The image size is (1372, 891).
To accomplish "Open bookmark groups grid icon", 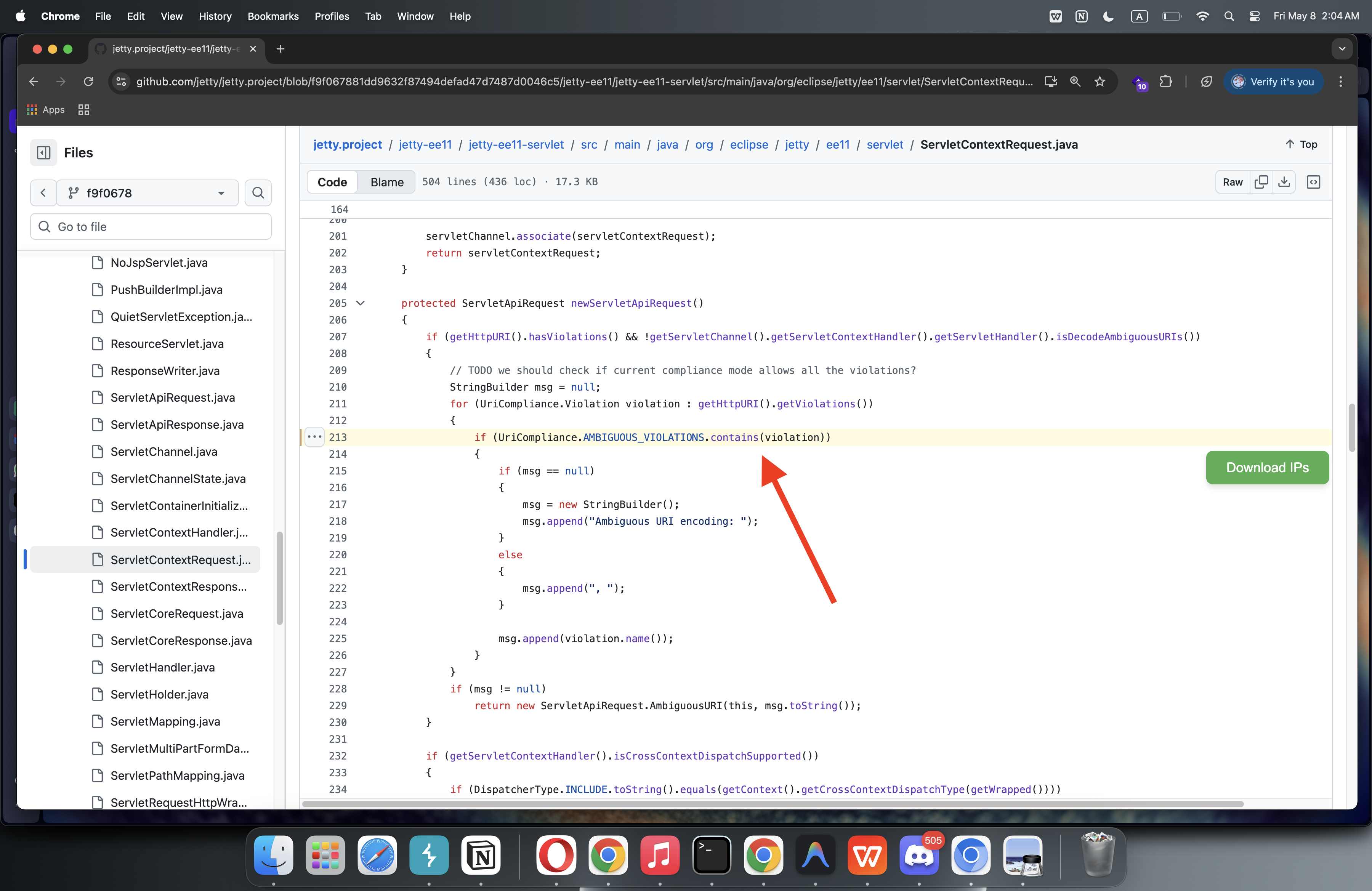I will coord(83,109).
